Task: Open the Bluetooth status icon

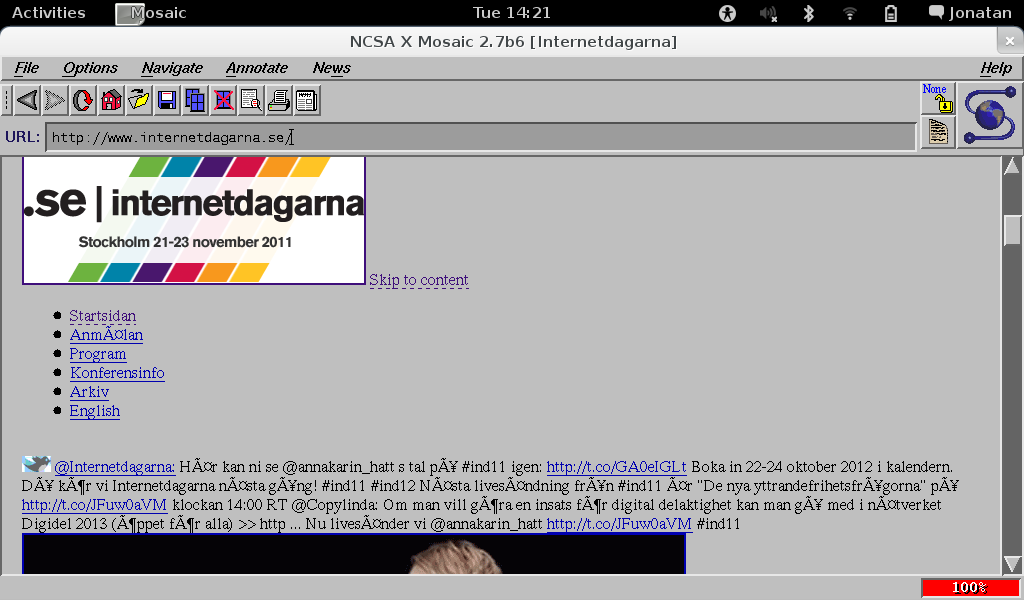Action: tap(808, 13)
